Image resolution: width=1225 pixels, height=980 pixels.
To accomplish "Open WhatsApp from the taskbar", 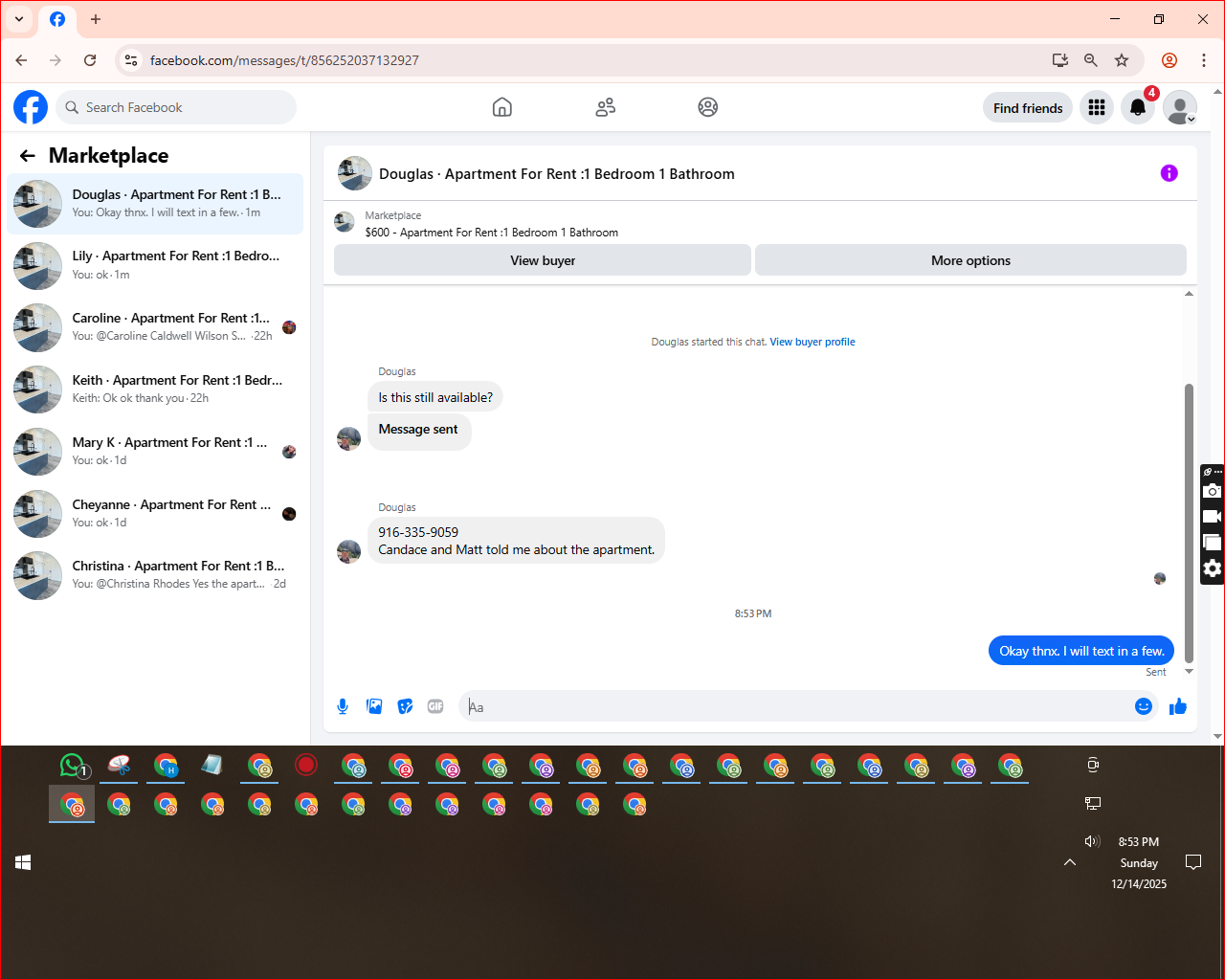I will click(x=73, y=766).
